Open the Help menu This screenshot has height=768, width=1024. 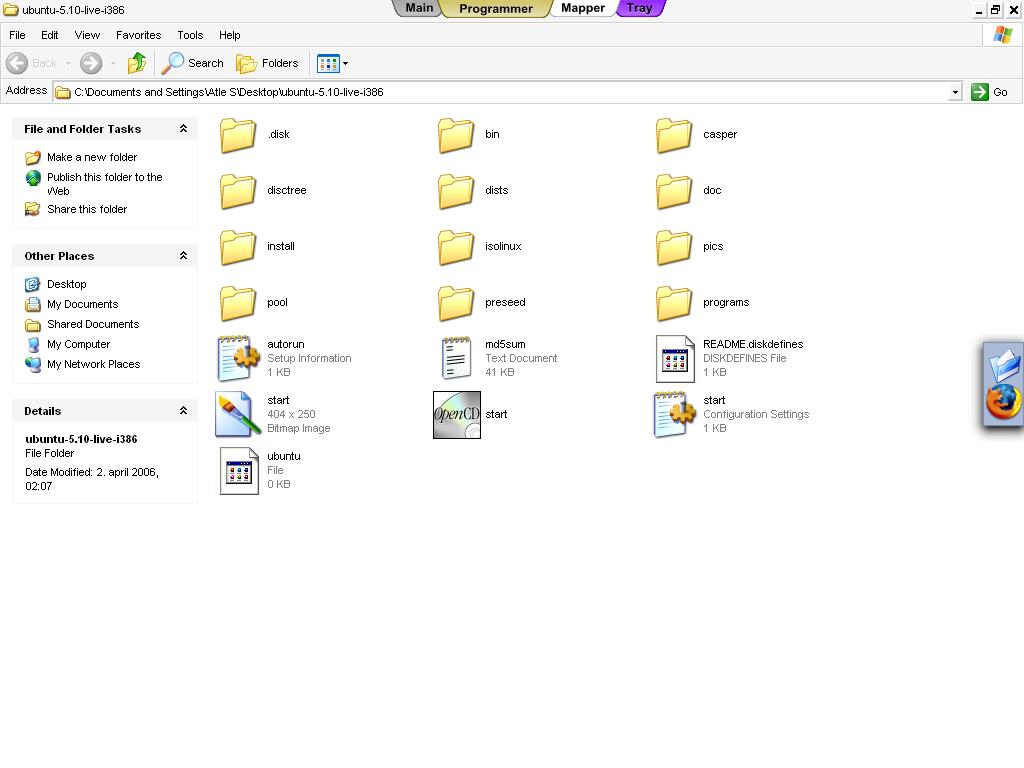pos(229,35)
